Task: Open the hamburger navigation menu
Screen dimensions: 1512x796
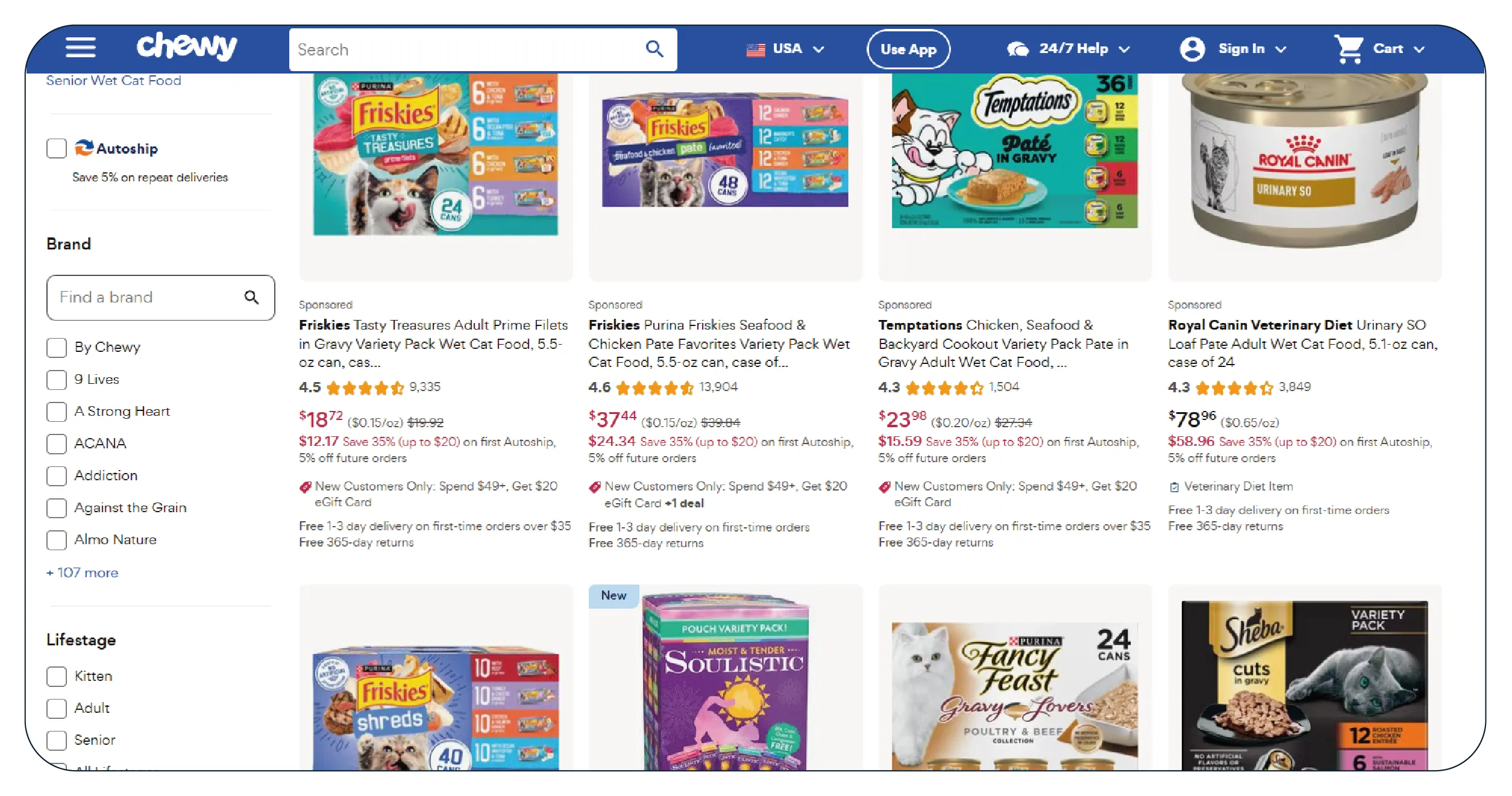Action: 80,48
